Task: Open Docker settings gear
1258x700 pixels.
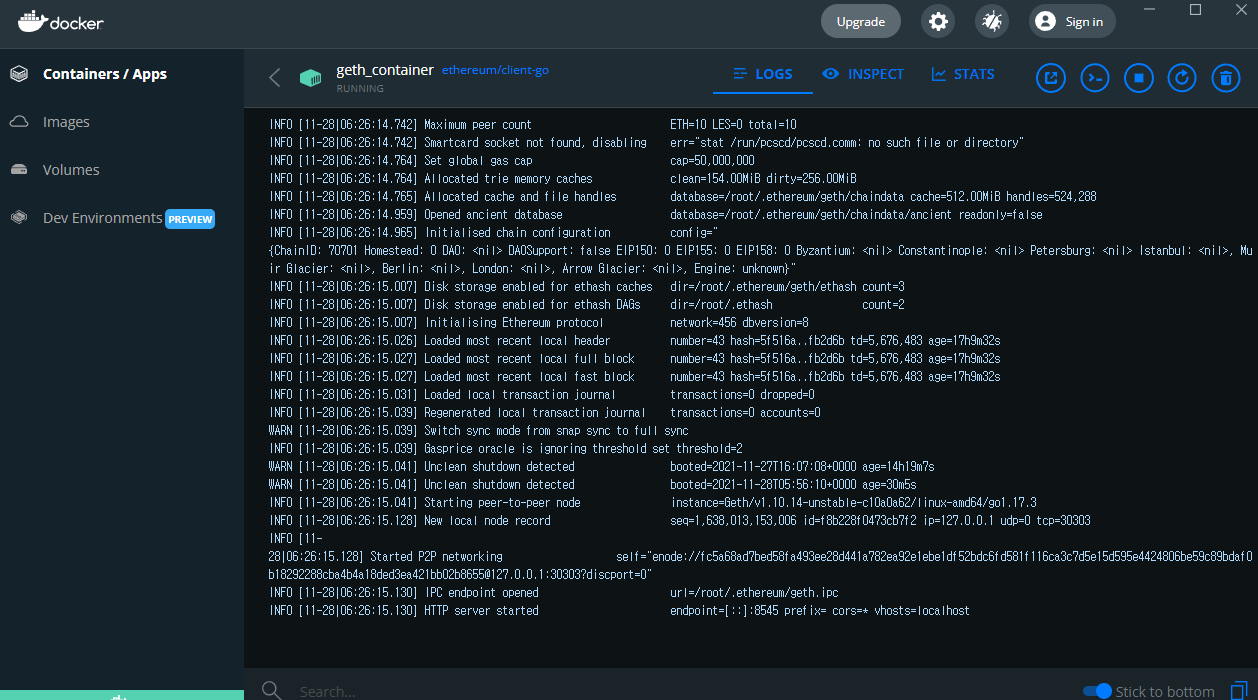Action: coord(938,21)
